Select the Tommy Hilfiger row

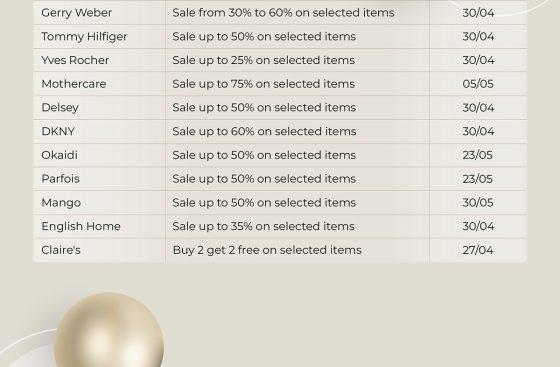coord(280,37)
